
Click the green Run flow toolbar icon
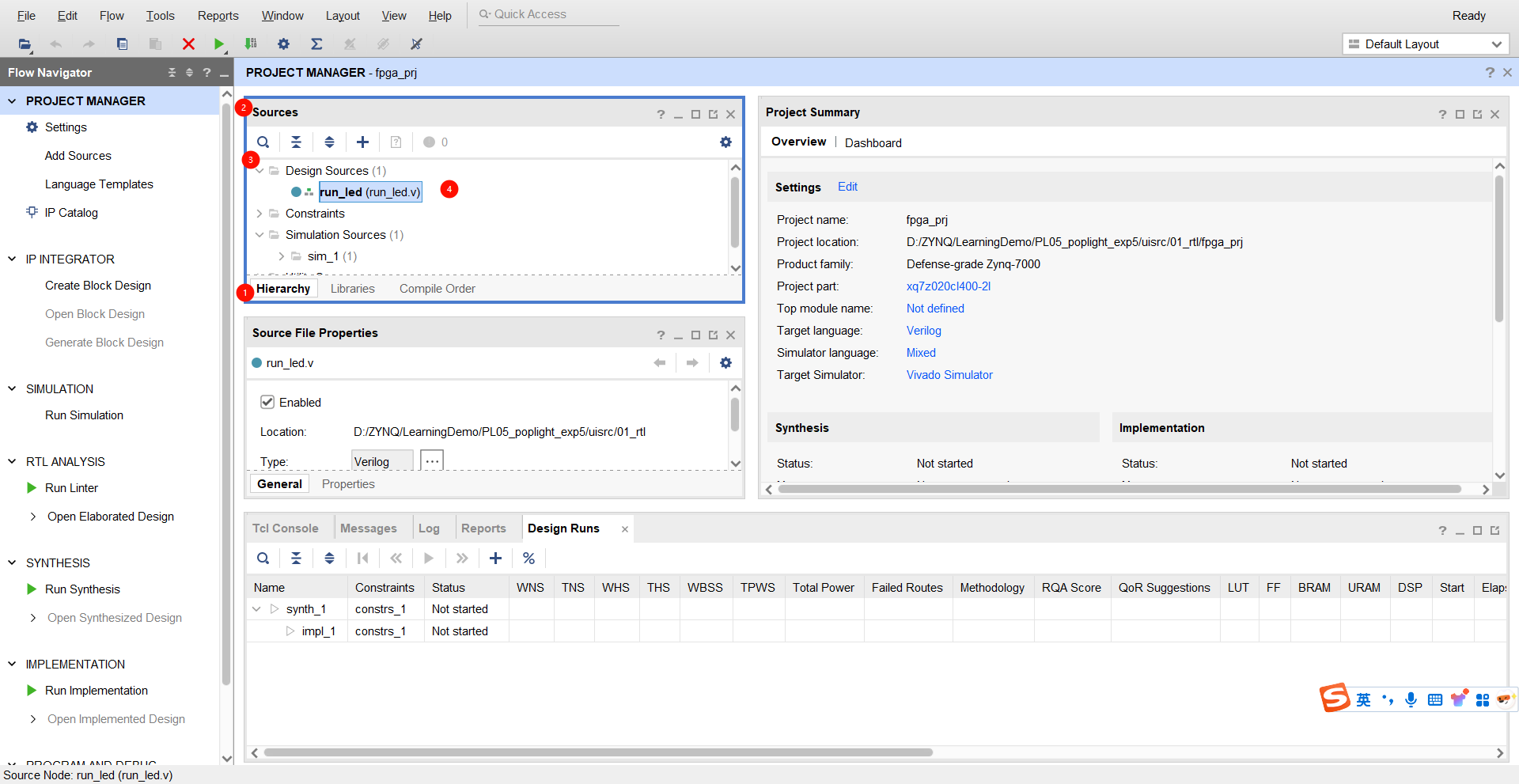(219, 44)
